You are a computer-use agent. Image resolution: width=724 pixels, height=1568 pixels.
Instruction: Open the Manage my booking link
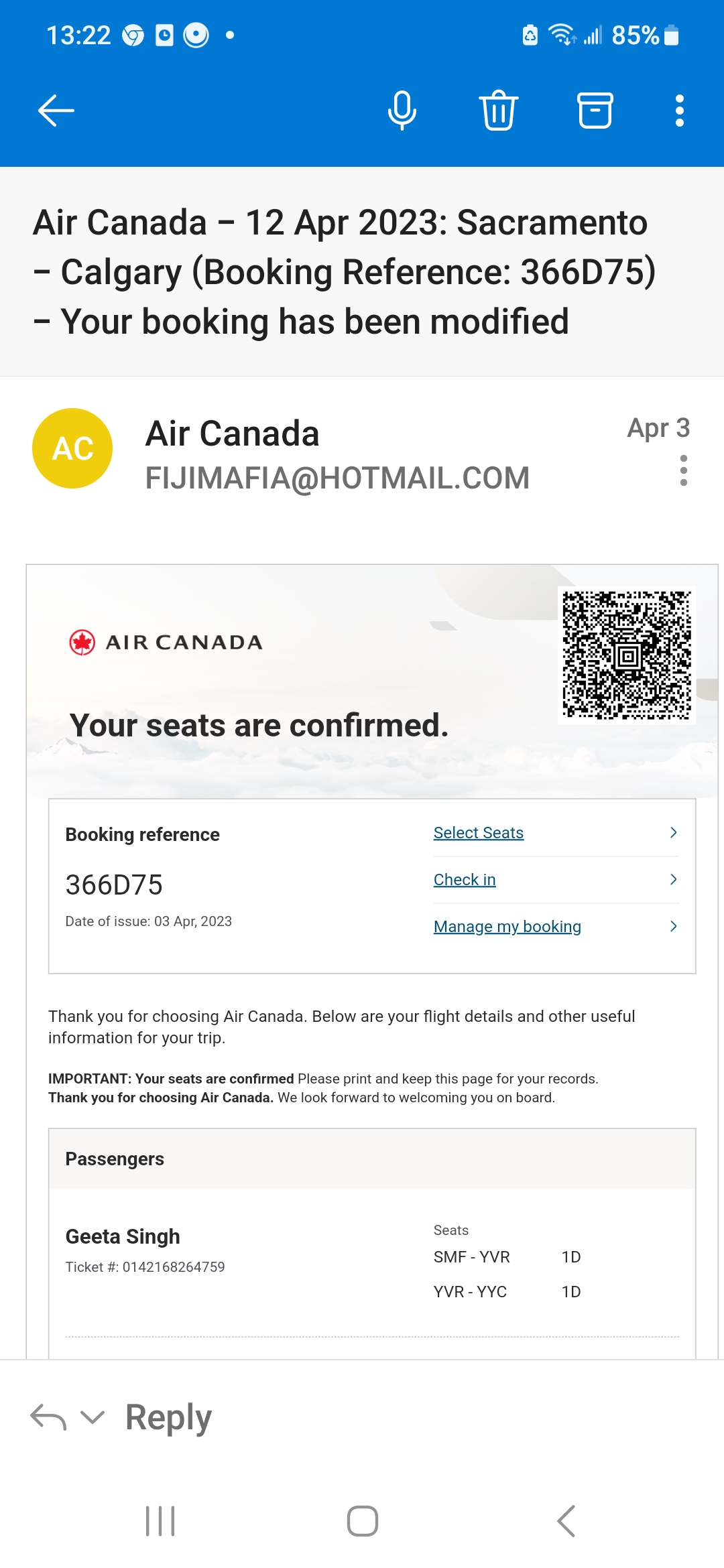pos(507,927)
